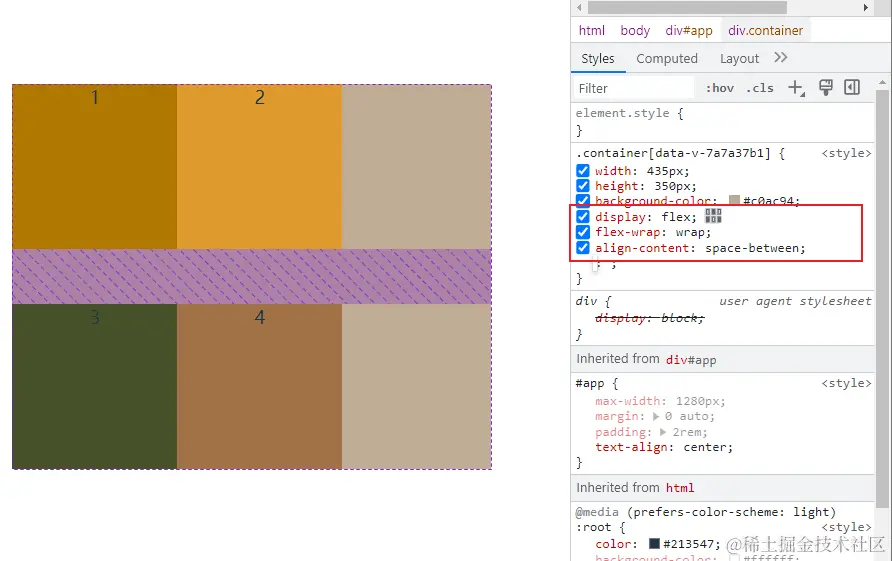Select body in the breadcrumb
892x561 pixels.
(x=635, y=31)
